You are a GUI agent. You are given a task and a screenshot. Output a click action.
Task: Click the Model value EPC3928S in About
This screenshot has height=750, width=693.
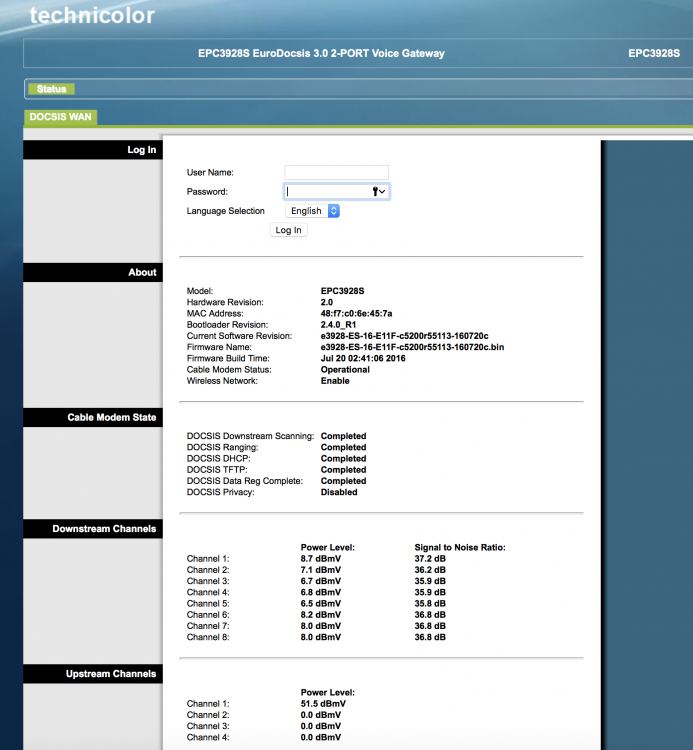[x=342, y=291]
